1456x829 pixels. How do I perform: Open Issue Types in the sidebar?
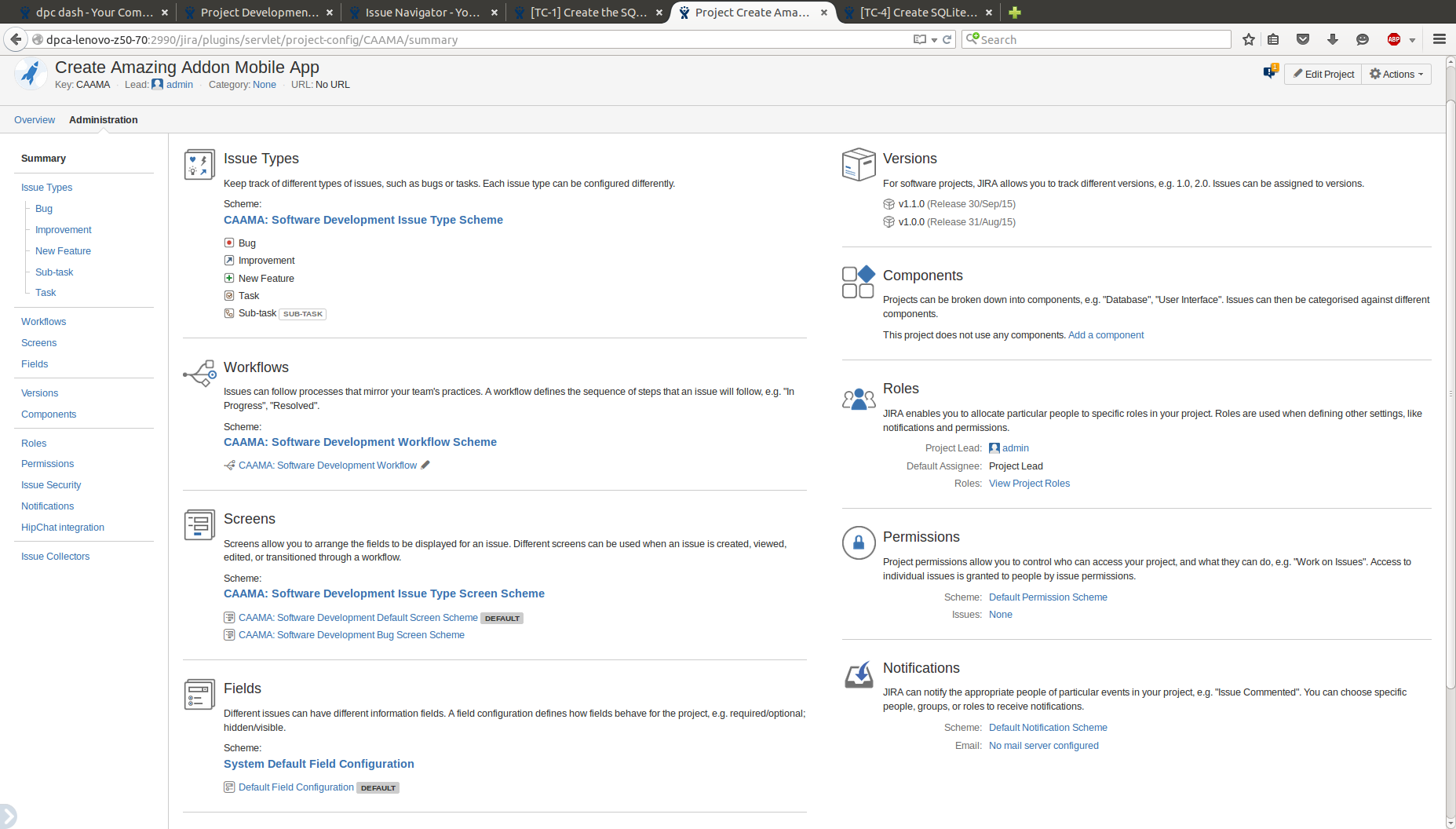point(46,187)
